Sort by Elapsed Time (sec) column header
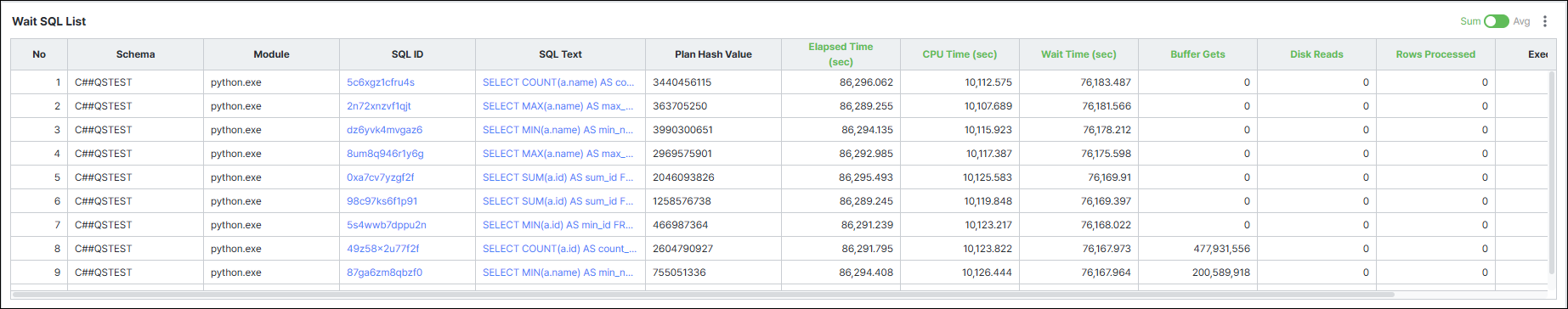 tap(841, 54)
